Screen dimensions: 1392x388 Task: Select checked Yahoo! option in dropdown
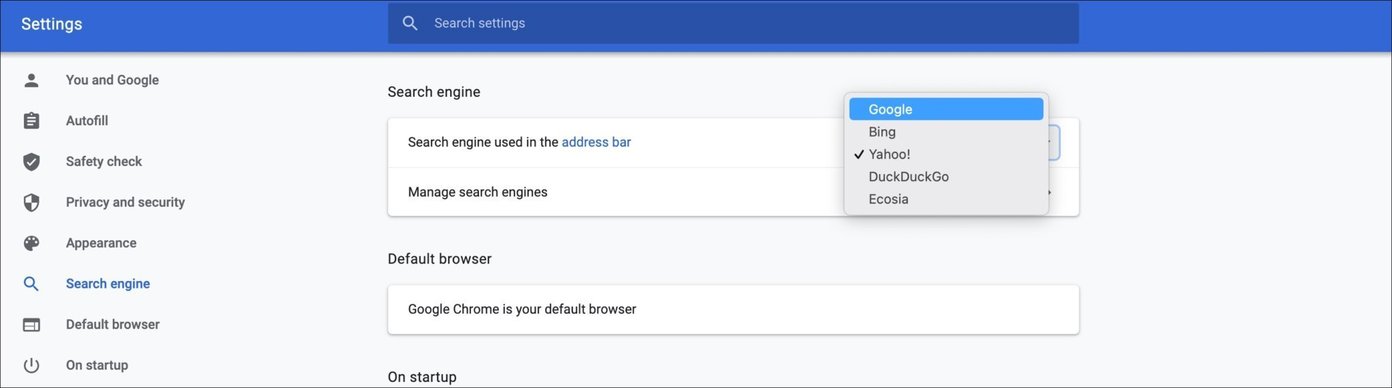946,154
